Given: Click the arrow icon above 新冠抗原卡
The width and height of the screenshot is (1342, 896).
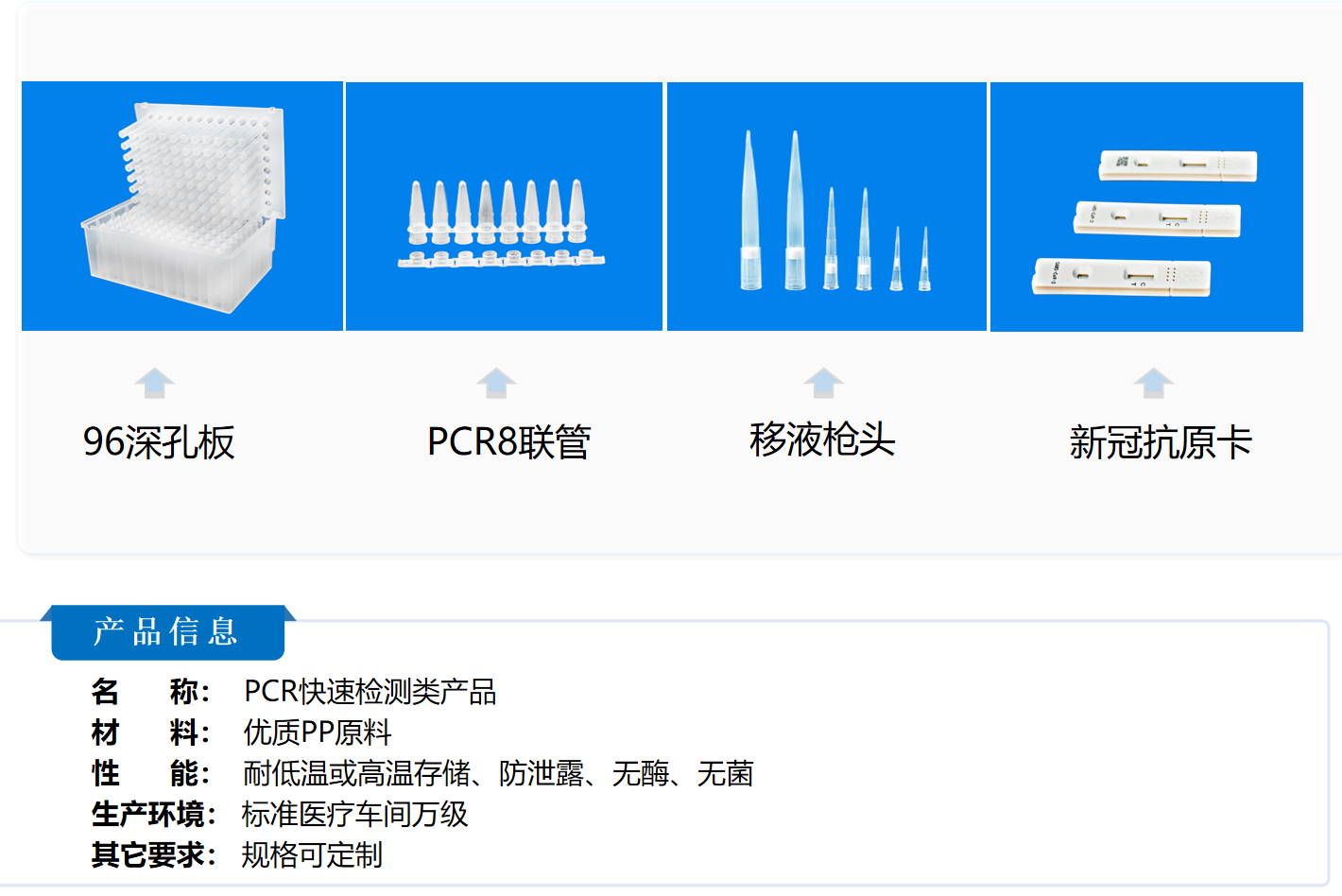Looking at the screenshot, I should click(1153, 383).
